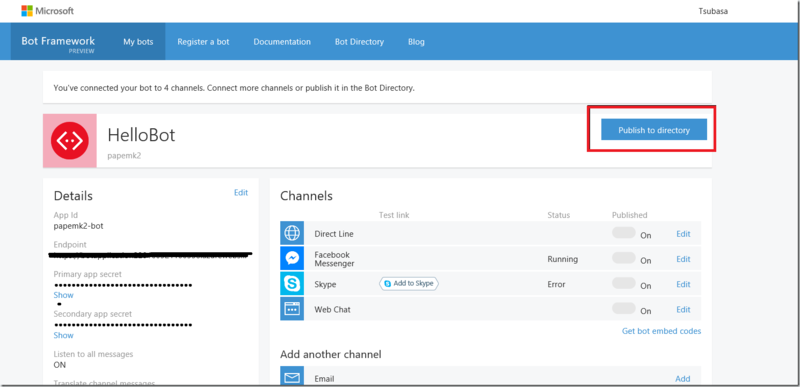Click the HelloBot title text
This screenshot has width=800, height=387.
click(141, 135)
